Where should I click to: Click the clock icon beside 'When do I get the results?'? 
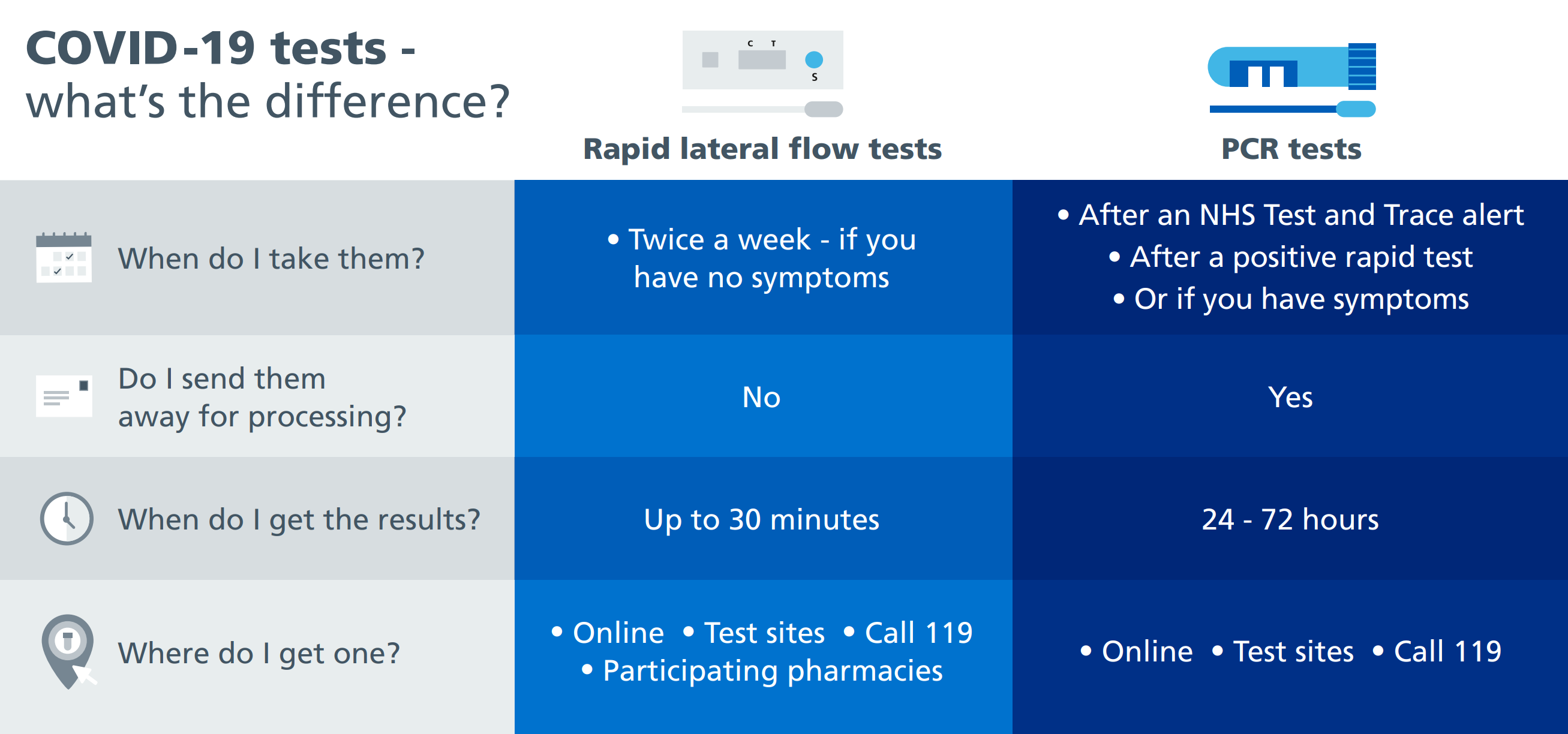[67, 519]
